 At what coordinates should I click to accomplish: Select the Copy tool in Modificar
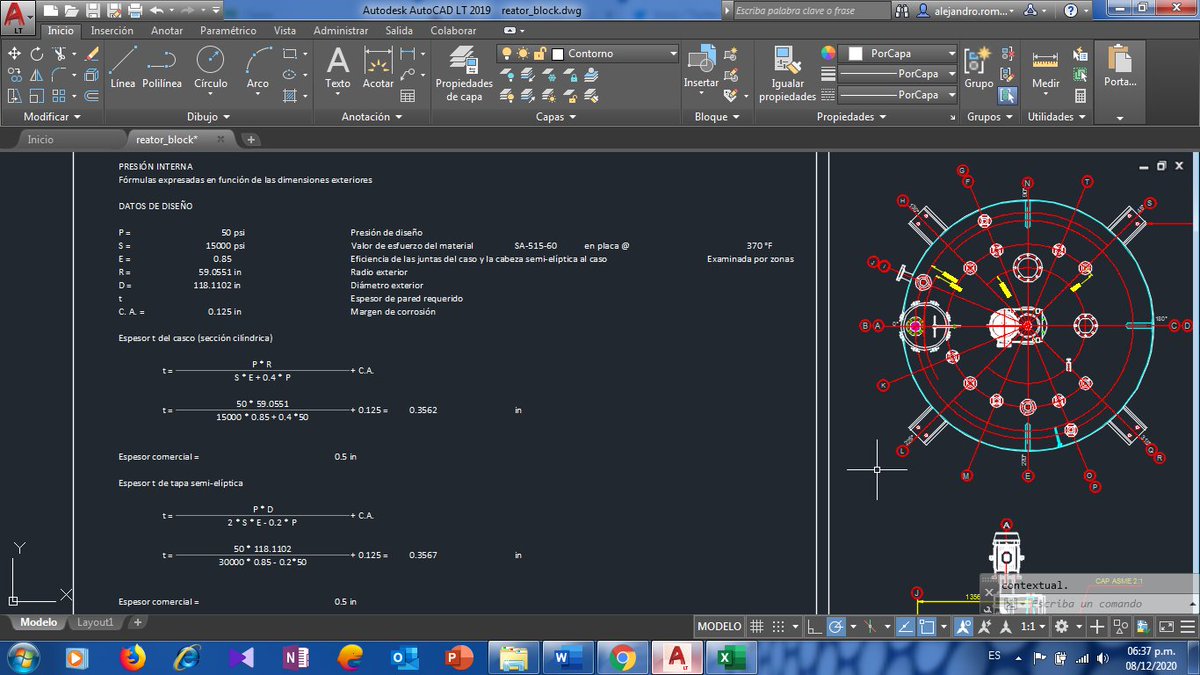click(14, 75)
